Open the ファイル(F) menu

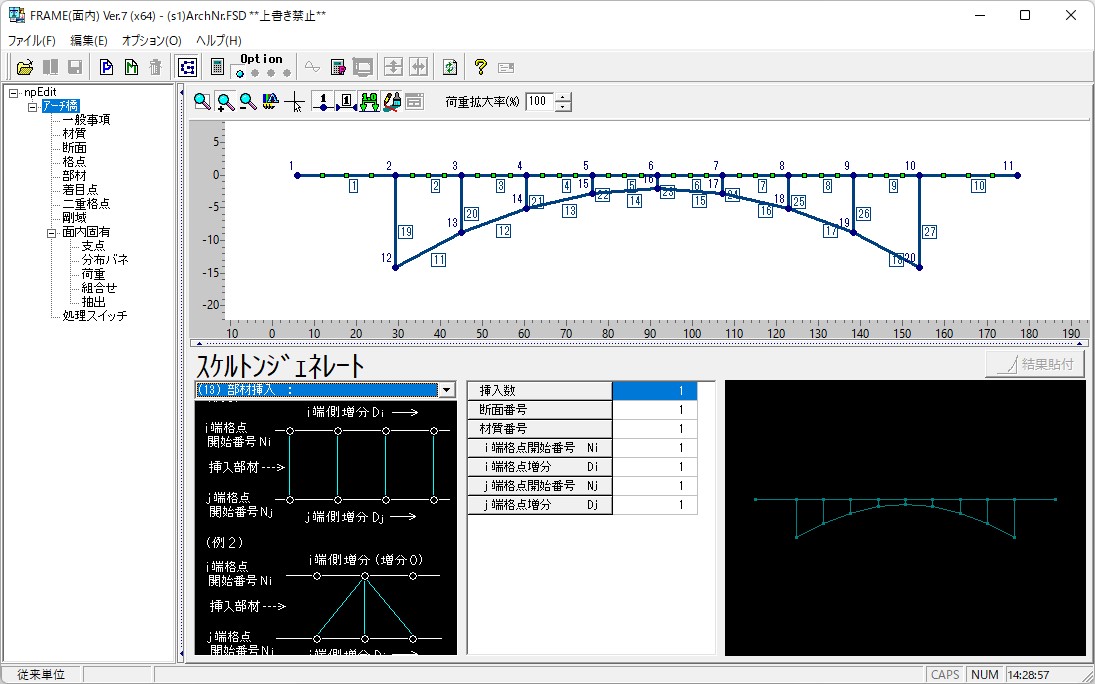[x=31, y=41]
